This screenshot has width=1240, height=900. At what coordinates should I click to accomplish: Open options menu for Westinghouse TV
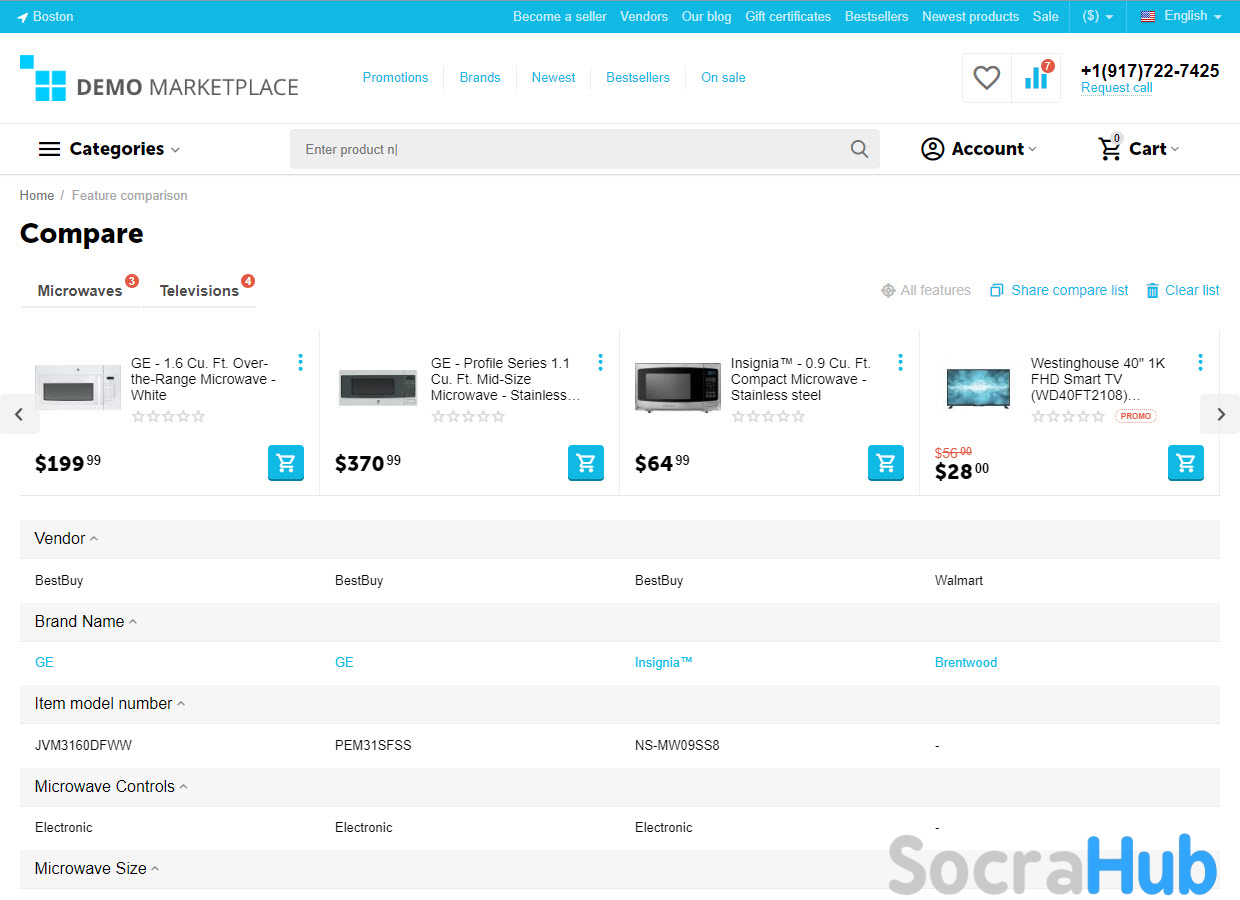1200,362
